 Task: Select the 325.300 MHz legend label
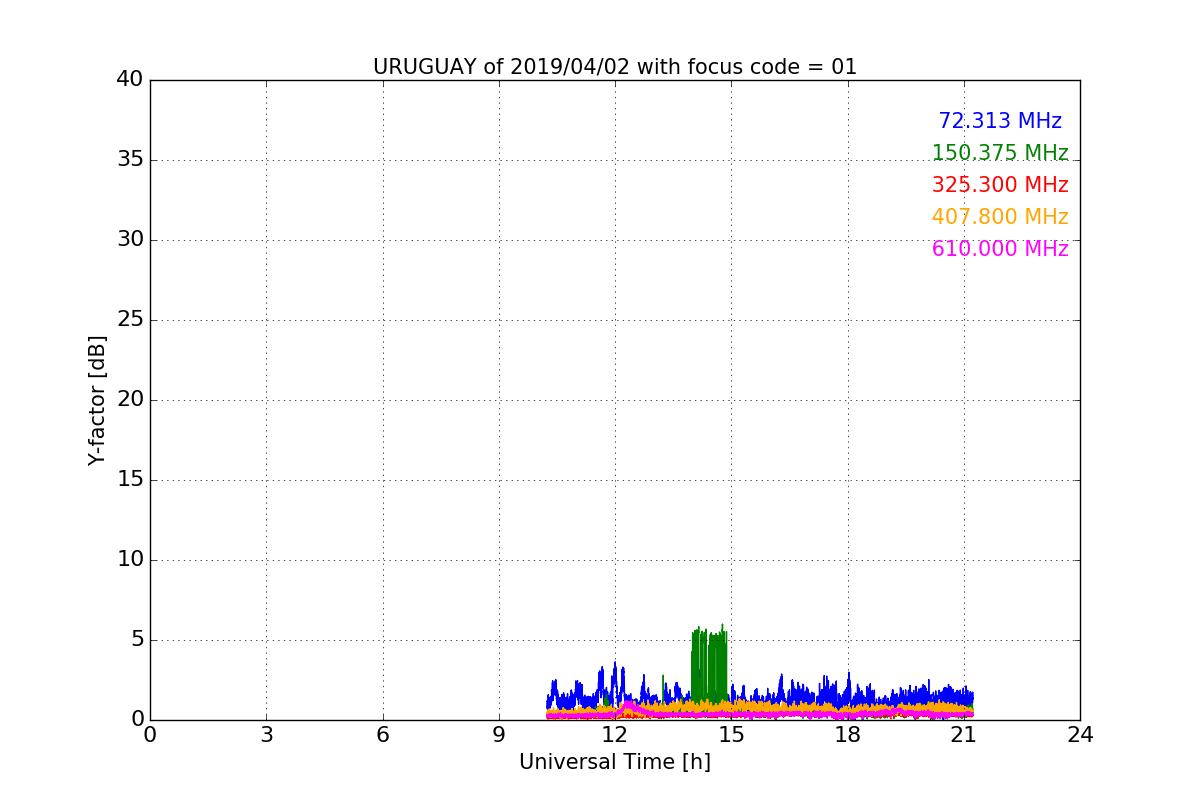coord(1000,185)
